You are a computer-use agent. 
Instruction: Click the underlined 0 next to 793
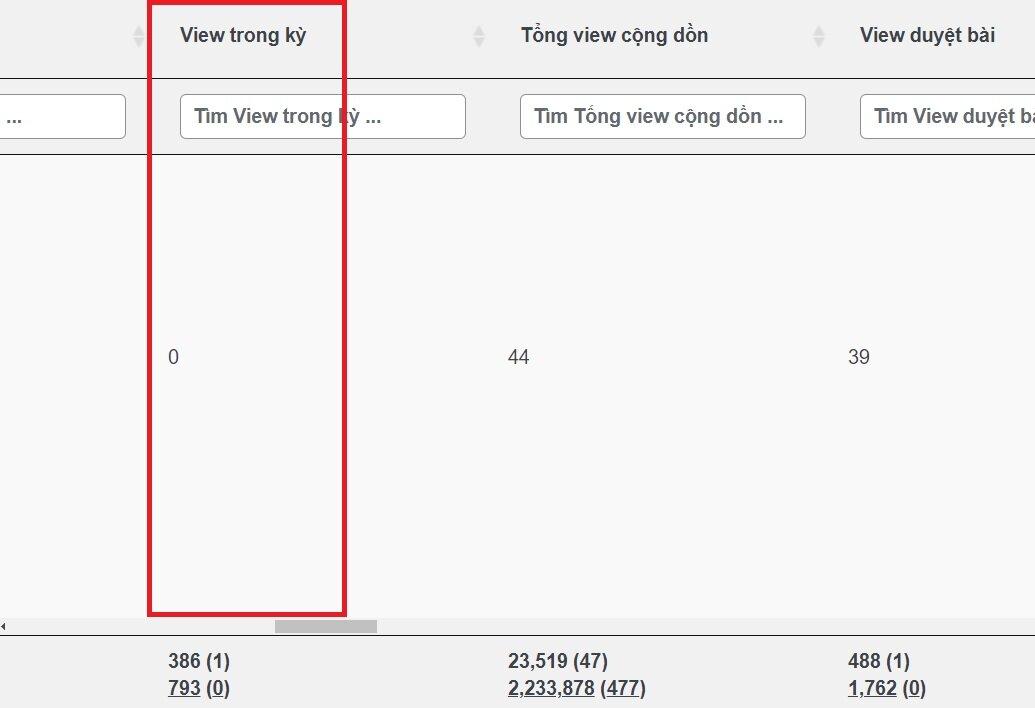coord(218,687)
